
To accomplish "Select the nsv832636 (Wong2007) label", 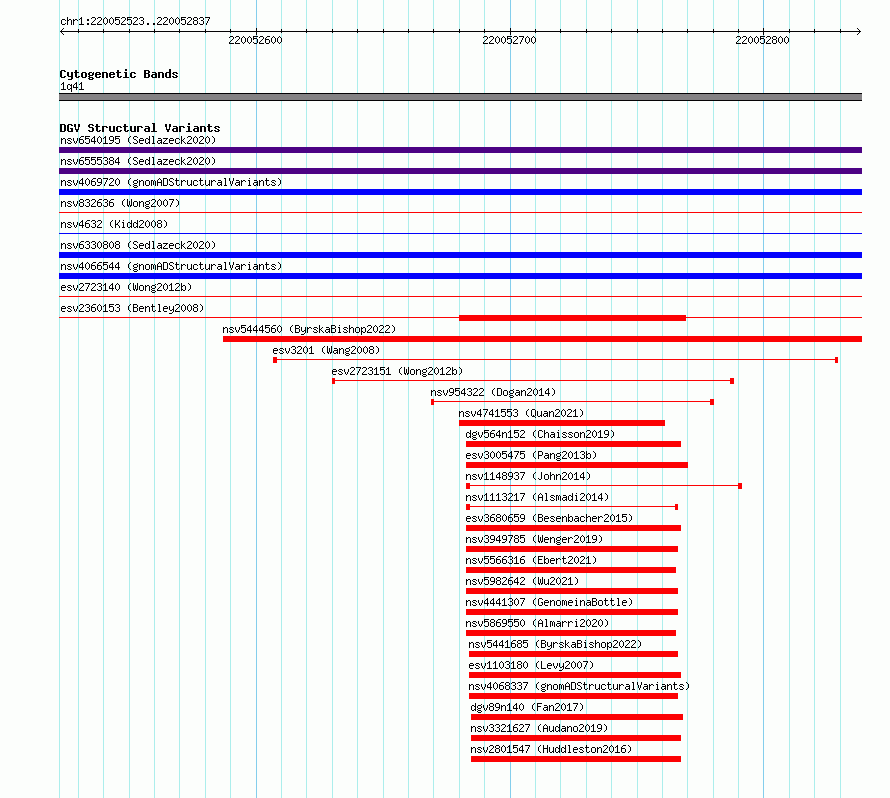I will click(x=120, y=203).
